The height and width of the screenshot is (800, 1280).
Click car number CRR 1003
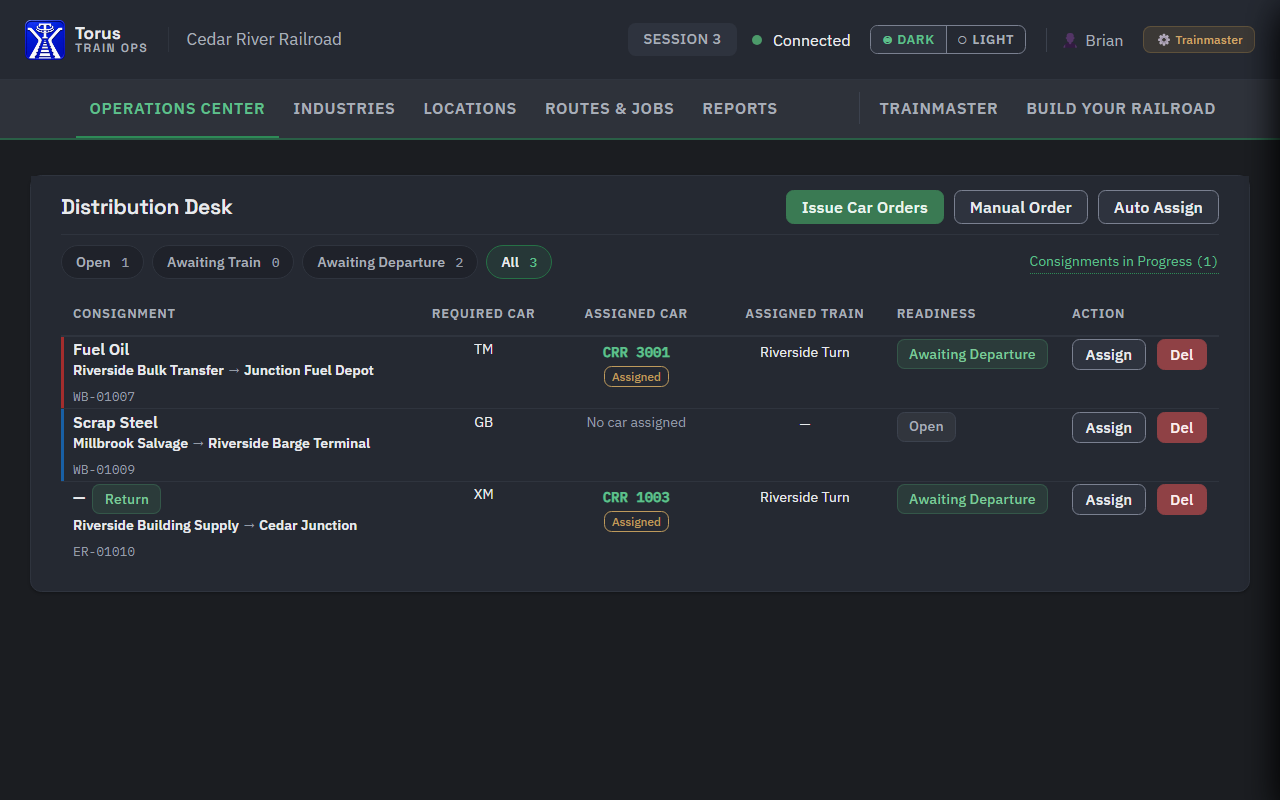pyautogui.click(x=636, y=497)
